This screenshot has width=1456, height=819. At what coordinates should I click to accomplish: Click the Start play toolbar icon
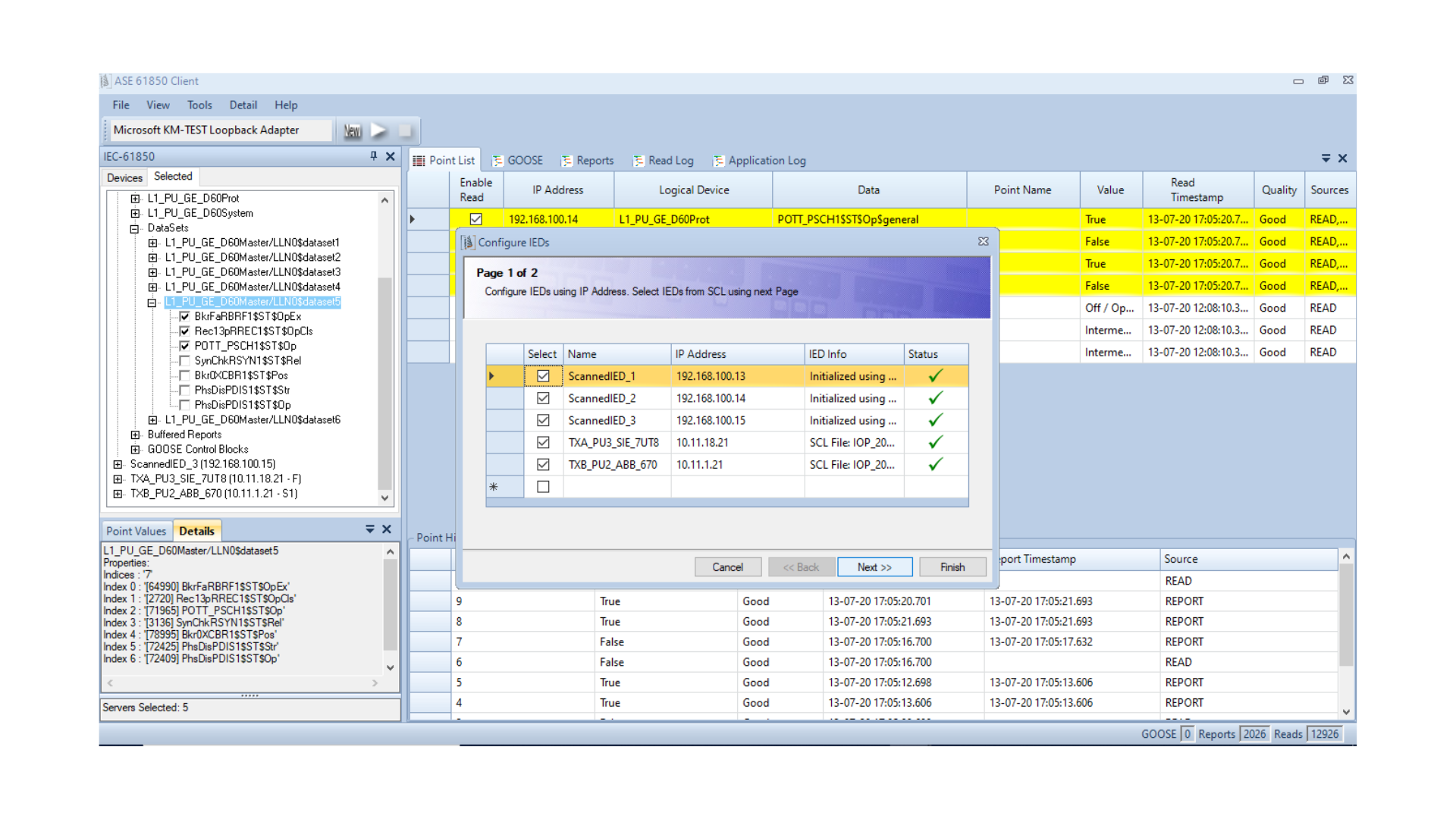coord(378,130)
